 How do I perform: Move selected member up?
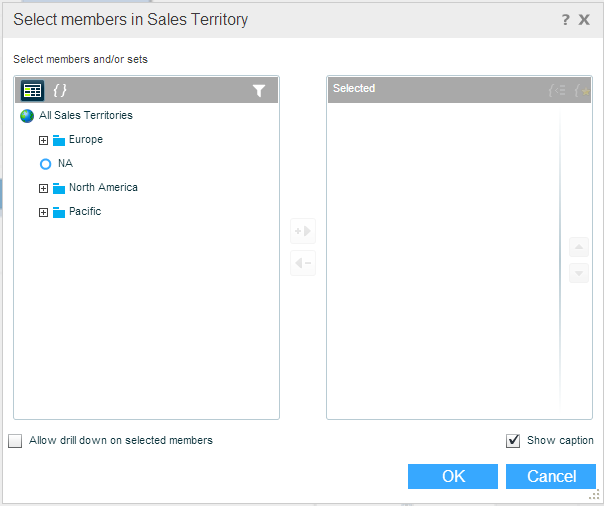pos(578,247)
